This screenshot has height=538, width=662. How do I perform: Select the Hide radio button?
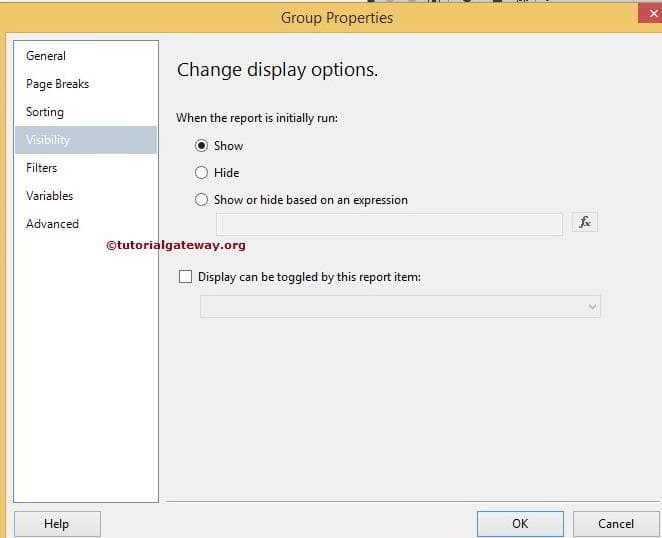[x=201, y=172]
